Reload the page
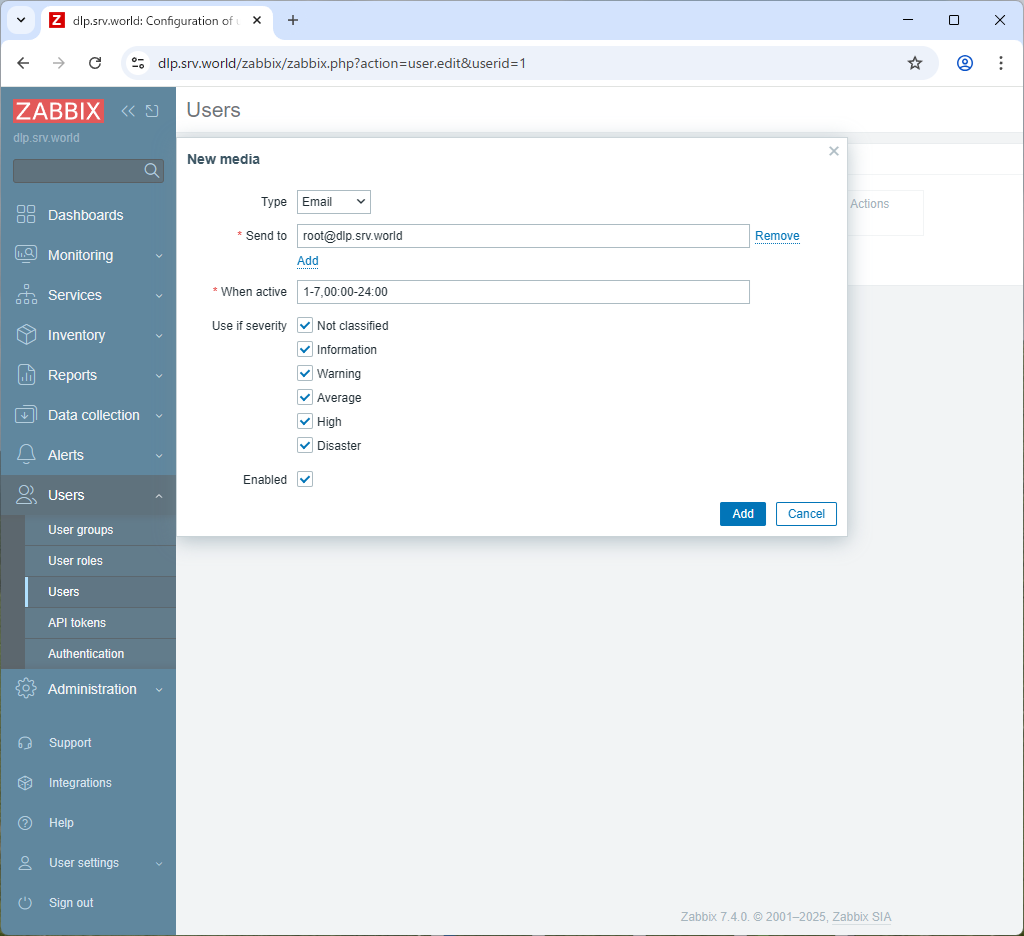 pyautogui.click(x=95, y=63)
